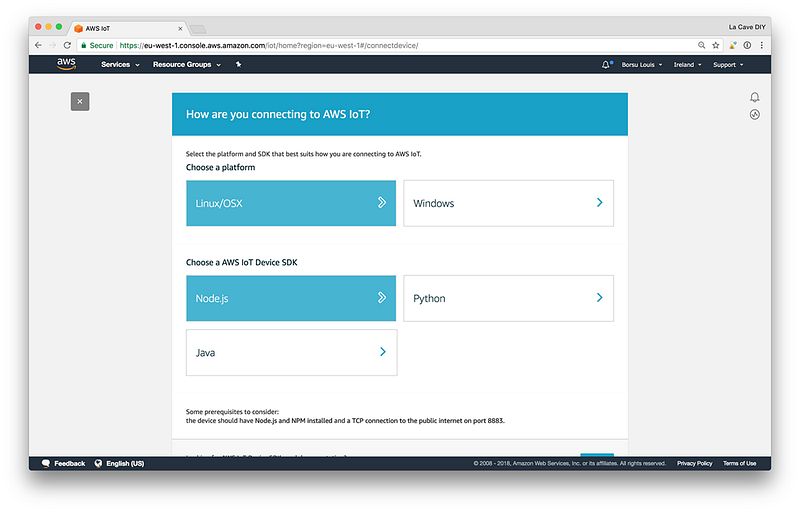
Task: Choose the Python SDK tile
Action: coord(508,298)
